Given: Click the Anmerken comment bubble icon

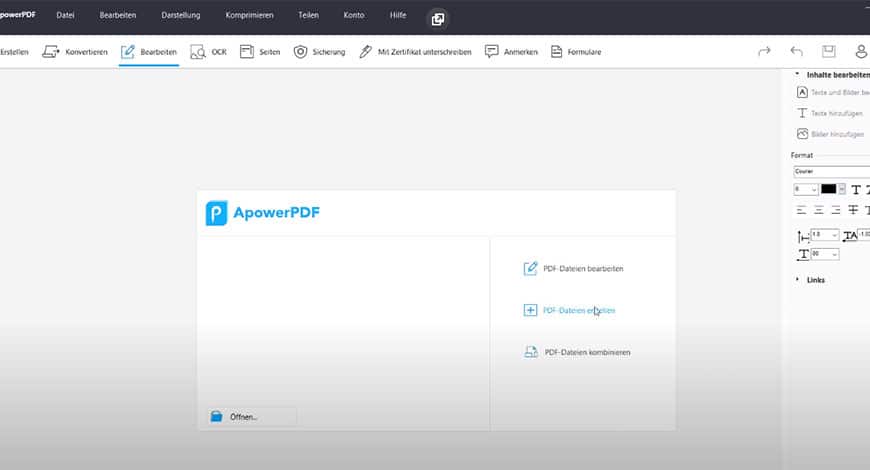Looking at the screenshot, I should (491, 52).
